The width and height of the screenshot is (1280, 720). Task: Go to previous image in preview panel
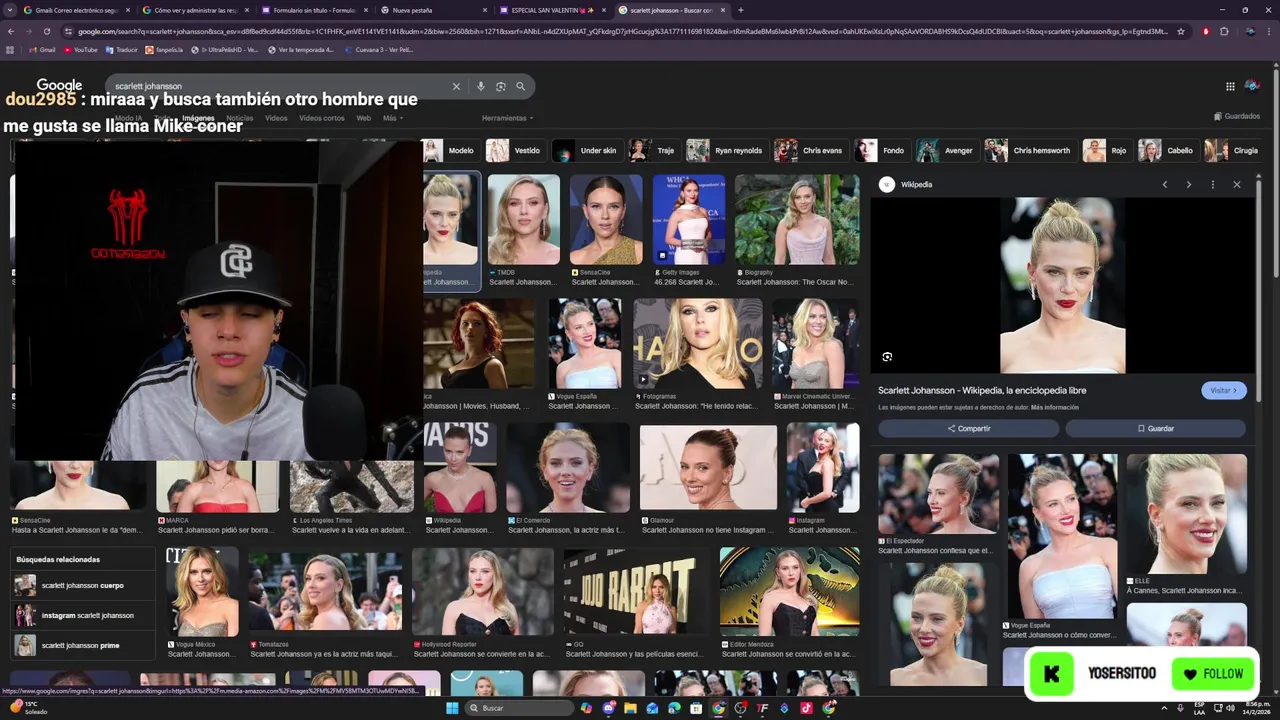click(1164, 184)
